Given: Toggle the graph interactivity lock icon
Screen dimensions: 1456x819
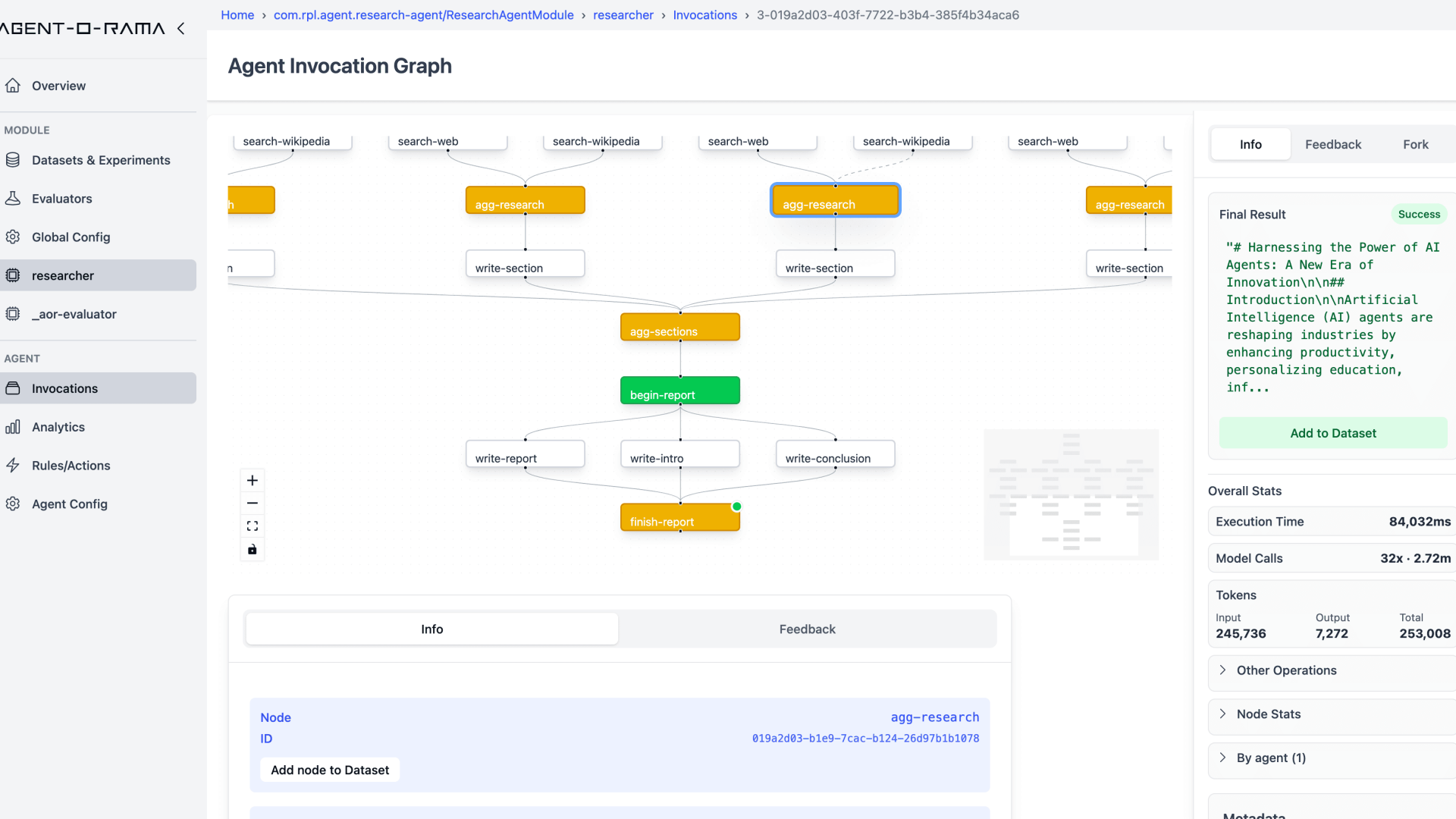Looking at the screenshot, I should tap(253, 549).
